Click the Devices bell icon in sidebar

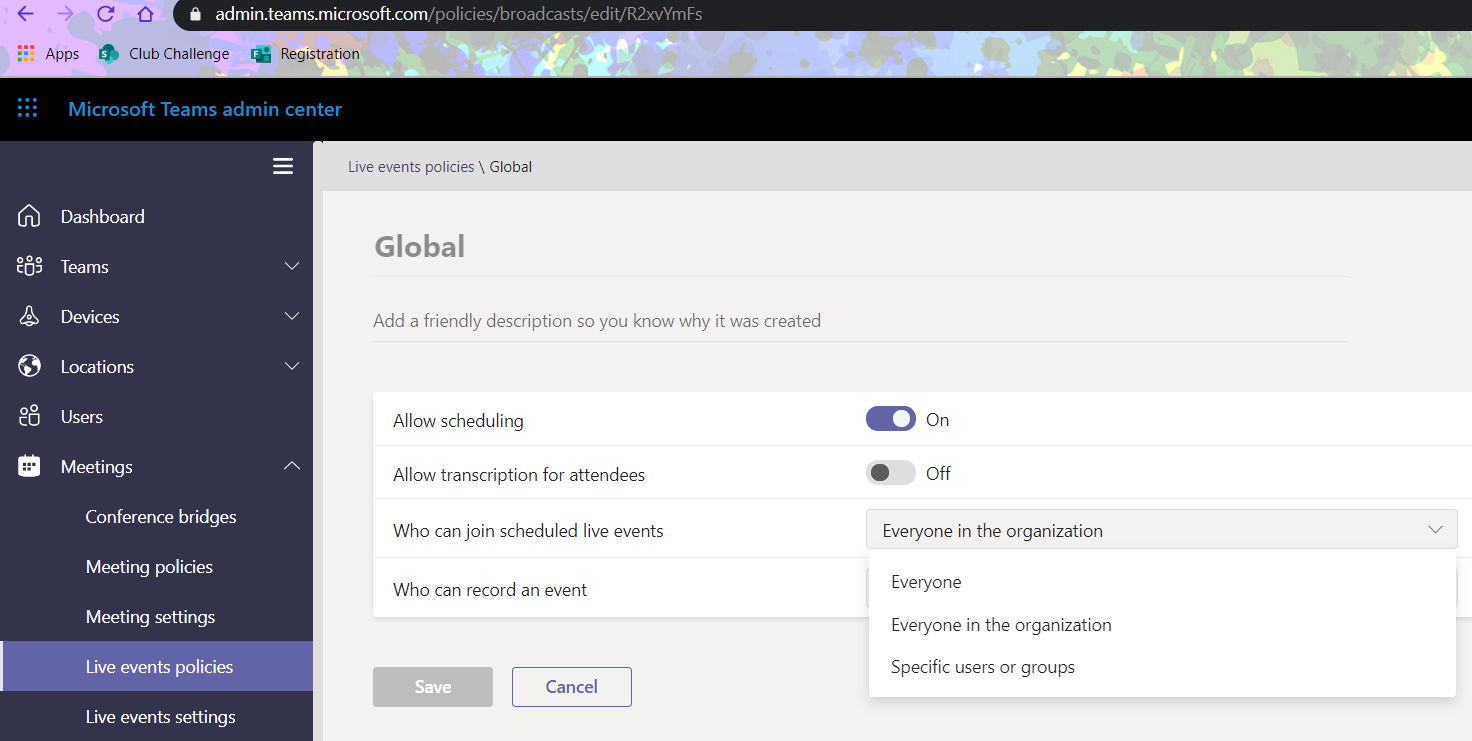click(29, 316)
